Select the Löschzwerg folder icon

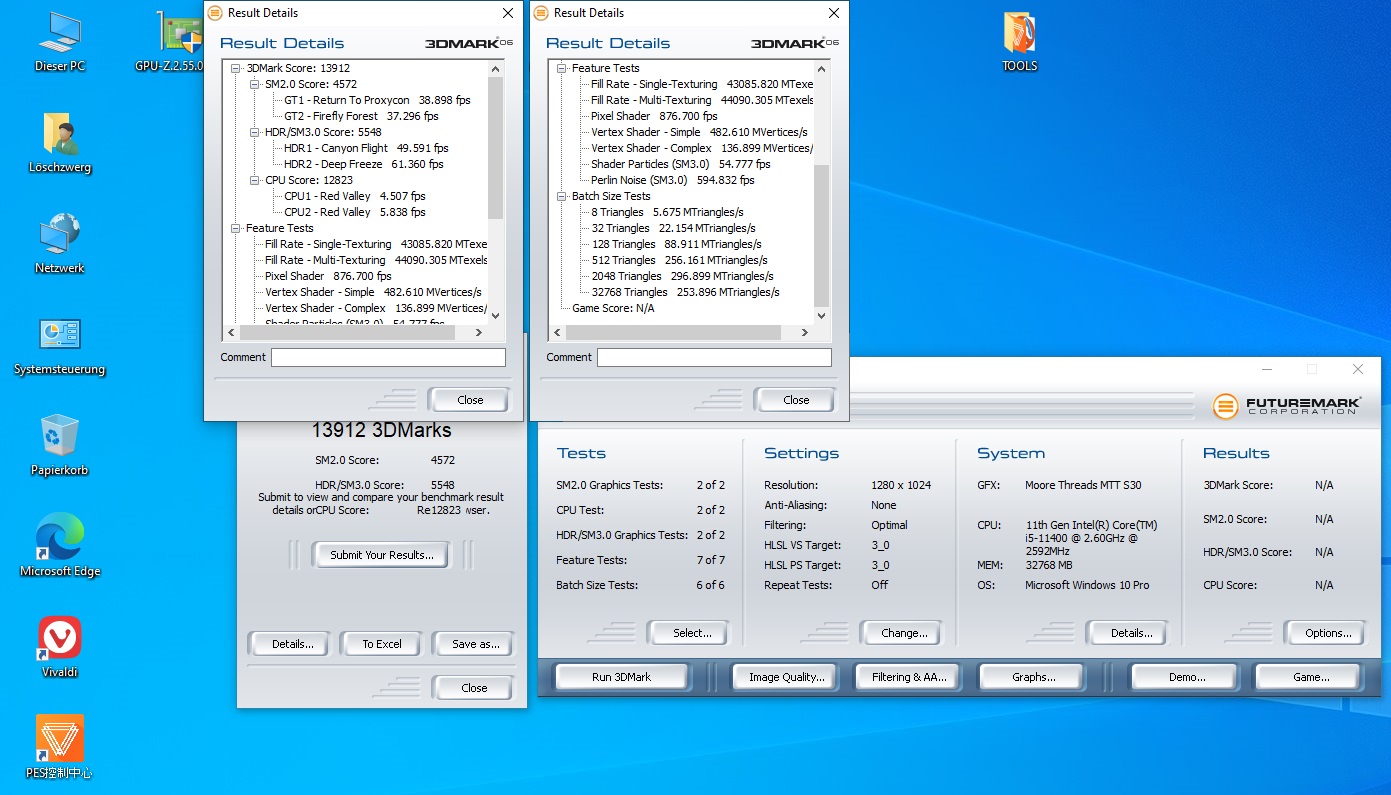(60, 143)
